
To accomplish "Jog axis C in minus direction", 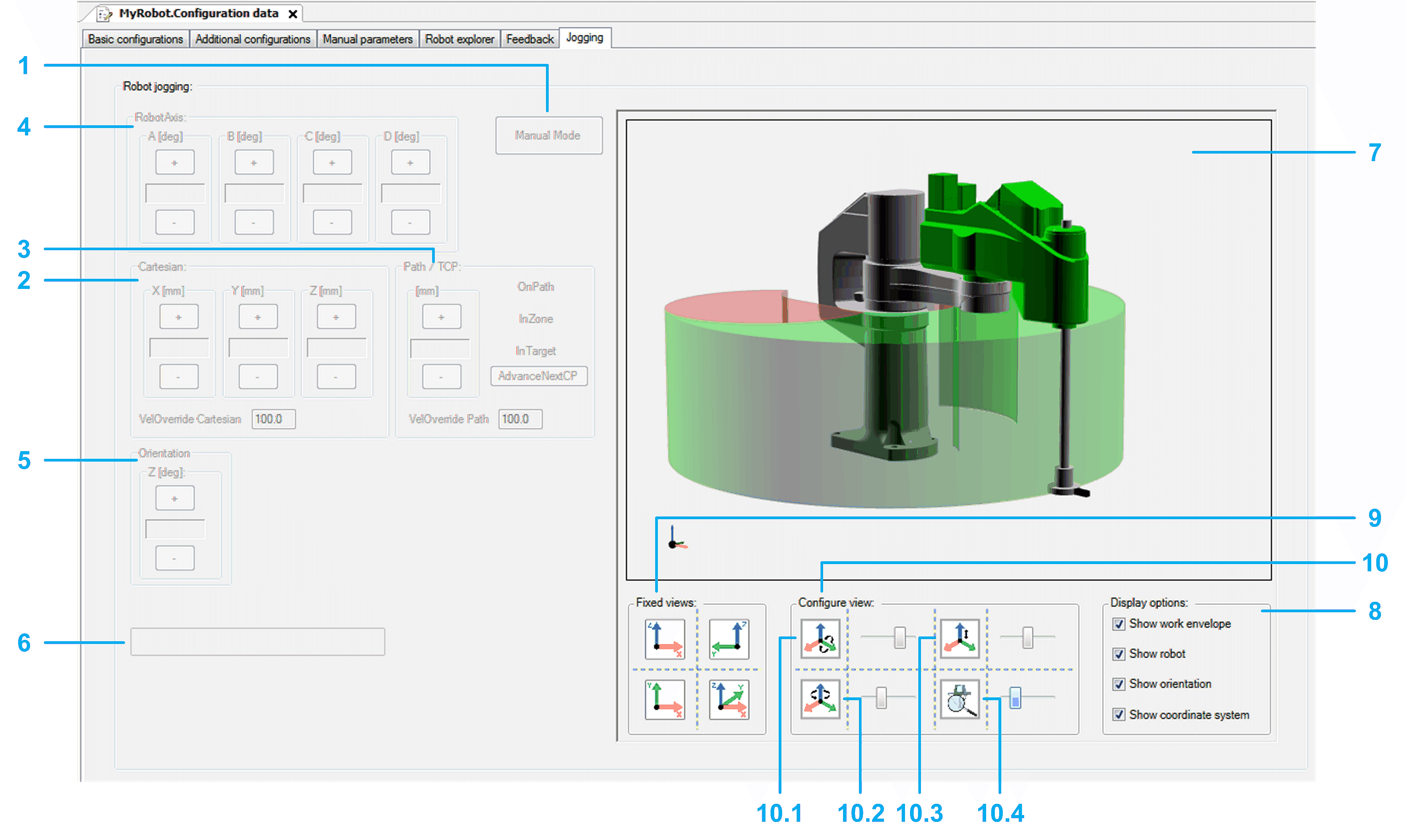I will click(x=332, y=222).
